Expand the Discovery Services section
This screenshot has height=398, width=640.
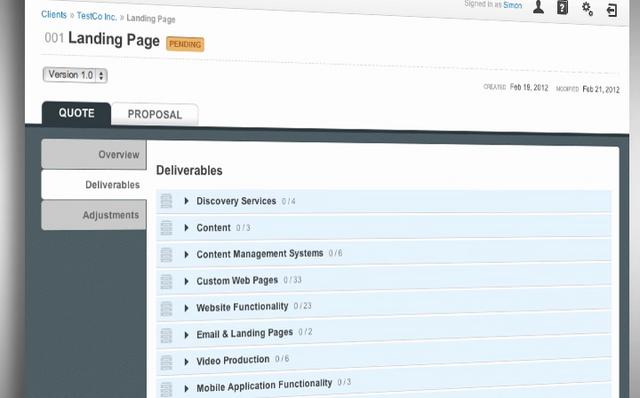tap(186, 201)
